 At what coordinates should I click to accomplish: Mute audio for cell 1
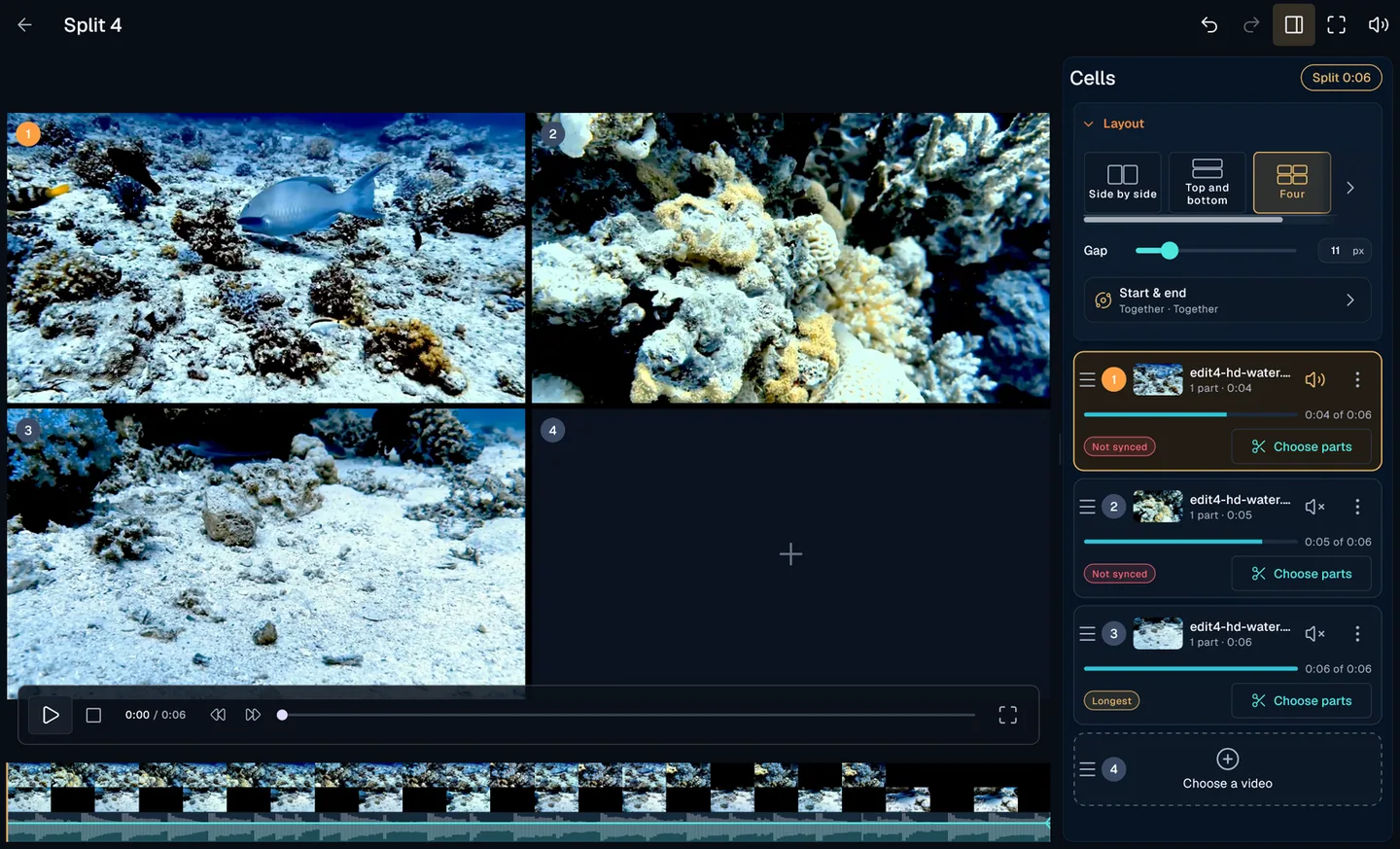coord(1315,380)
